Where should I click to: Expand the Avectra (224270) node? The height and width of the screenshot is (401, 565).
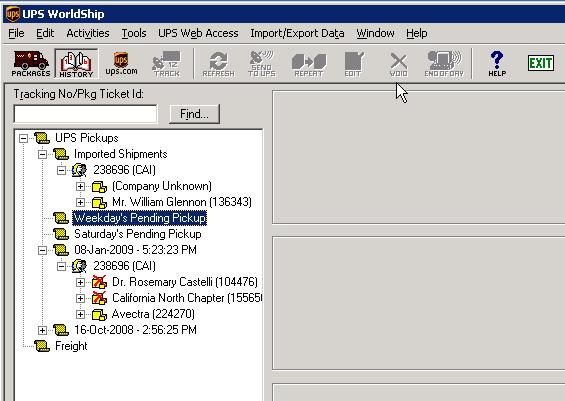(x=80, y=314)
